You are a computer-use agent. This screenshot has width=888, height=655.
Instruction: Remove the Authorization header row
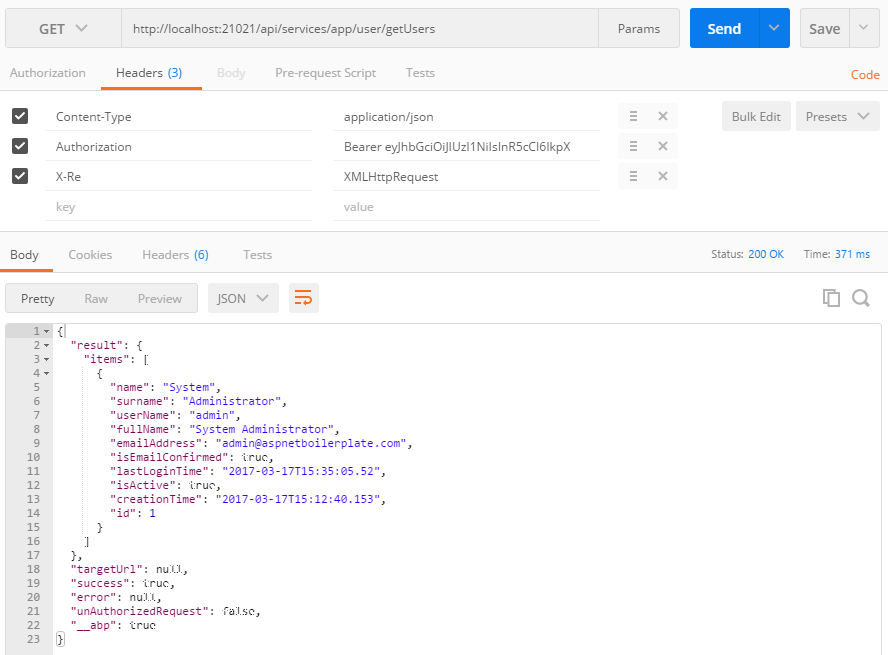[x=663, y=146]
